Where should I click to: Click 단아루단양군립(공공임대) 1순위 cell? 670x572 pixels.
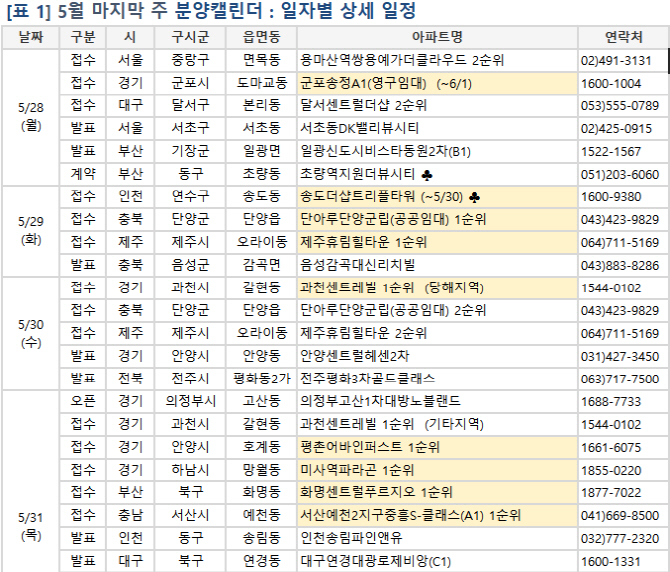pos(437,220)
